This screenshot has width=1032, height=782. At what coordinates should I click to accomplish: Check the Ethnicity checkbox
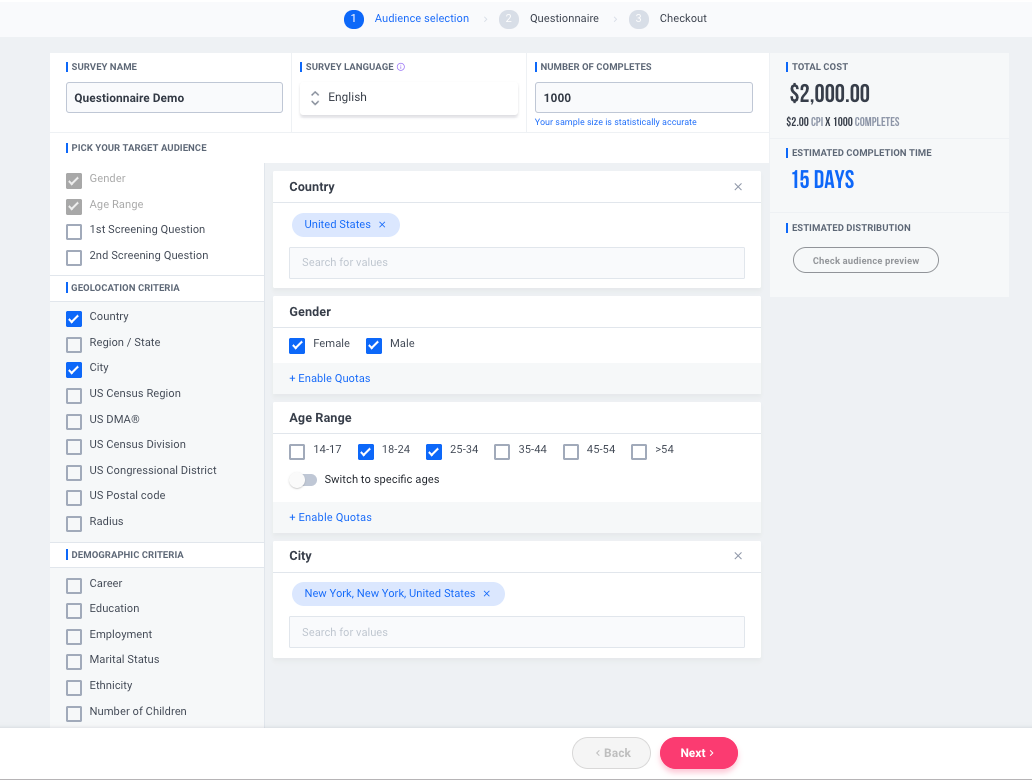click(74, 688)
